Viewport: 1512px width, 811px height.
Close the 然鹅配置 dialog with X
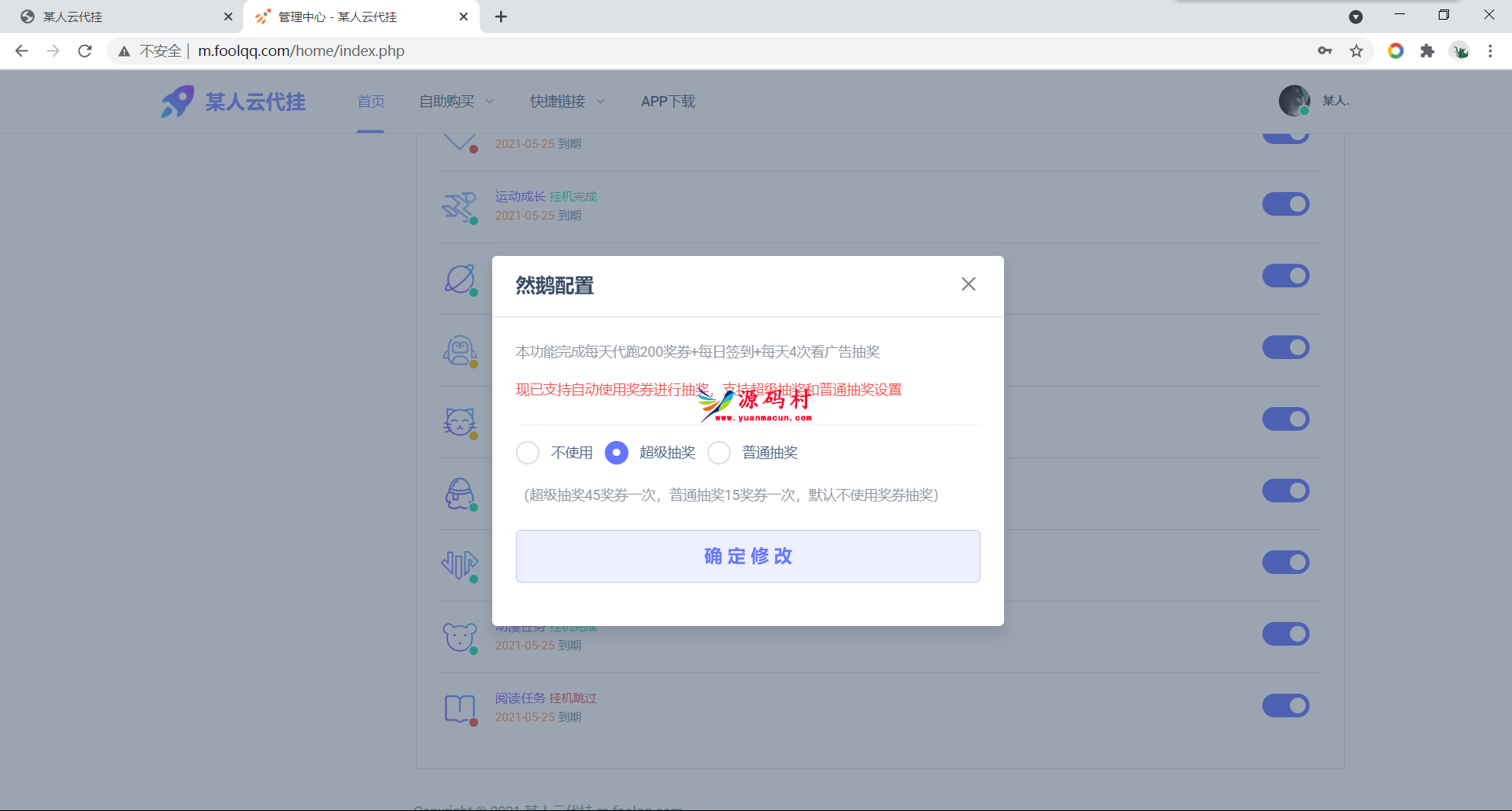[x=968, y=284]
